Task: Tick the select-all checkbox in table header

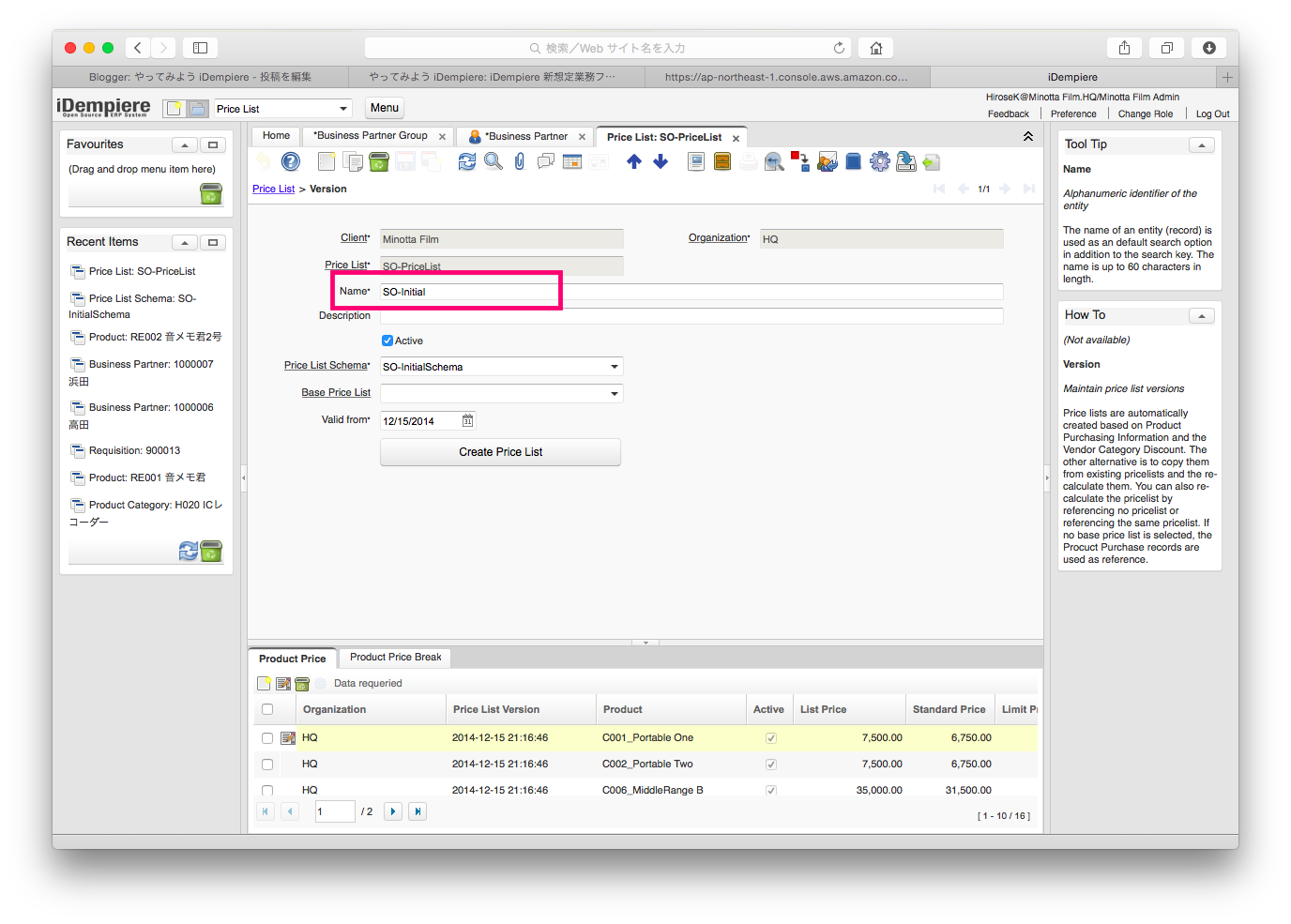Action: tap(267, 710)
